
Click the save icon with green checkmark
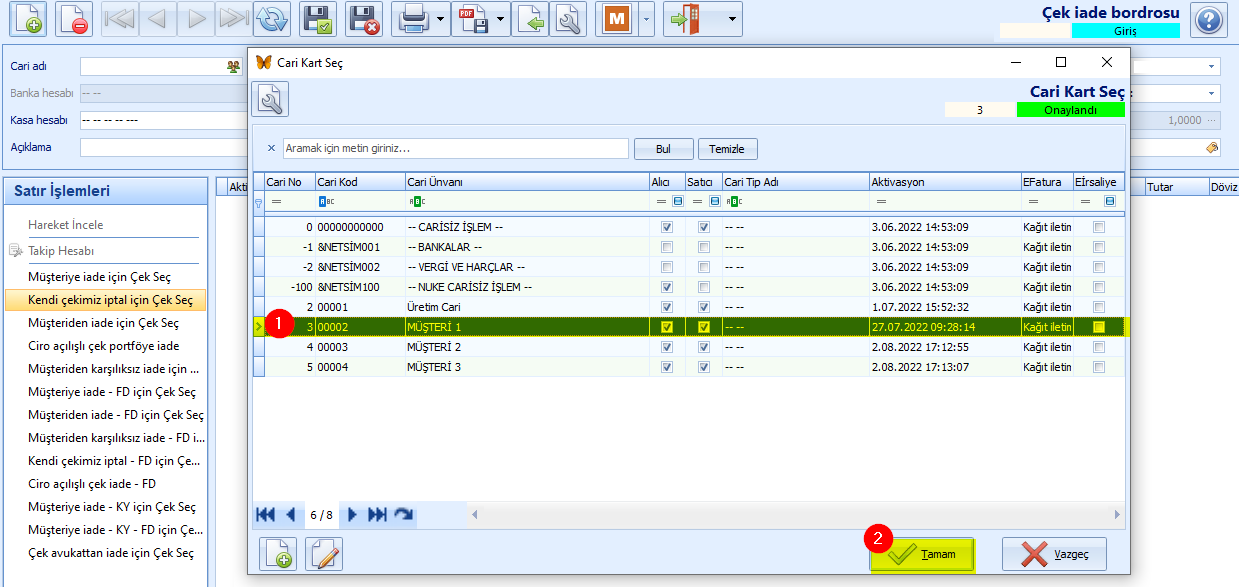tap(318, 19)
